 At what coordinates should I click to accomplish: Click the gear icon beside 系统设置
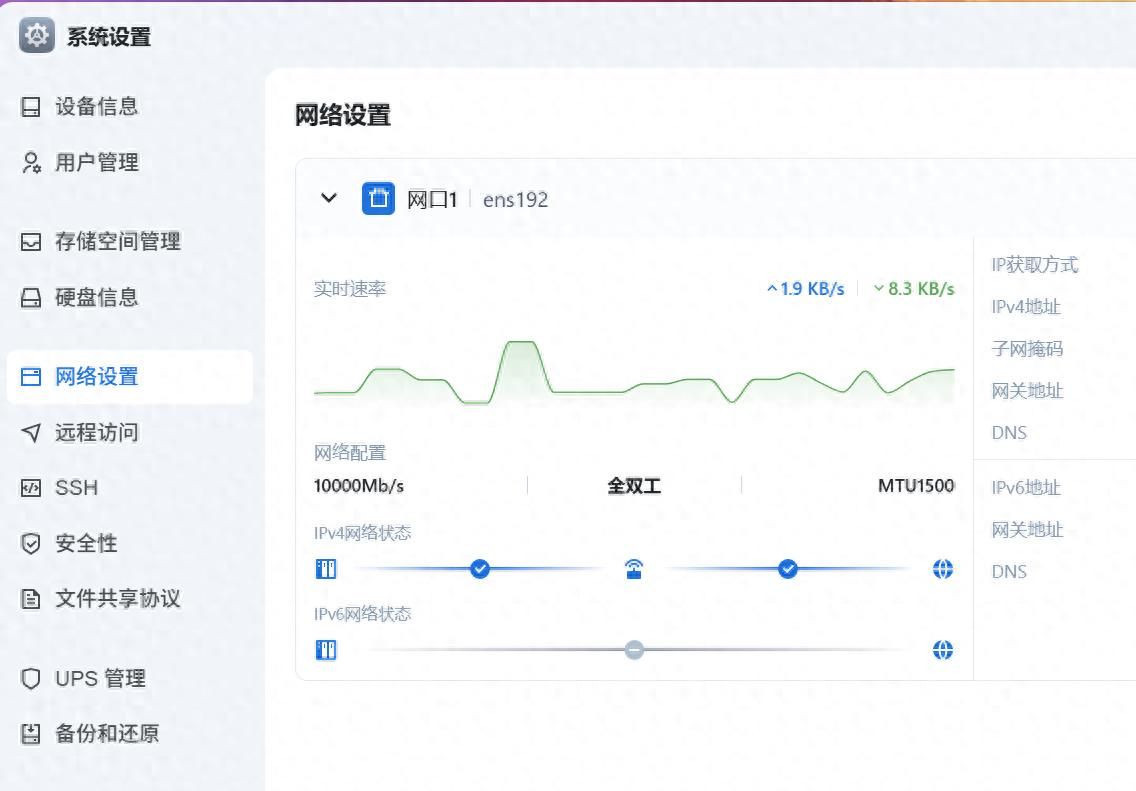click(36, 36)
